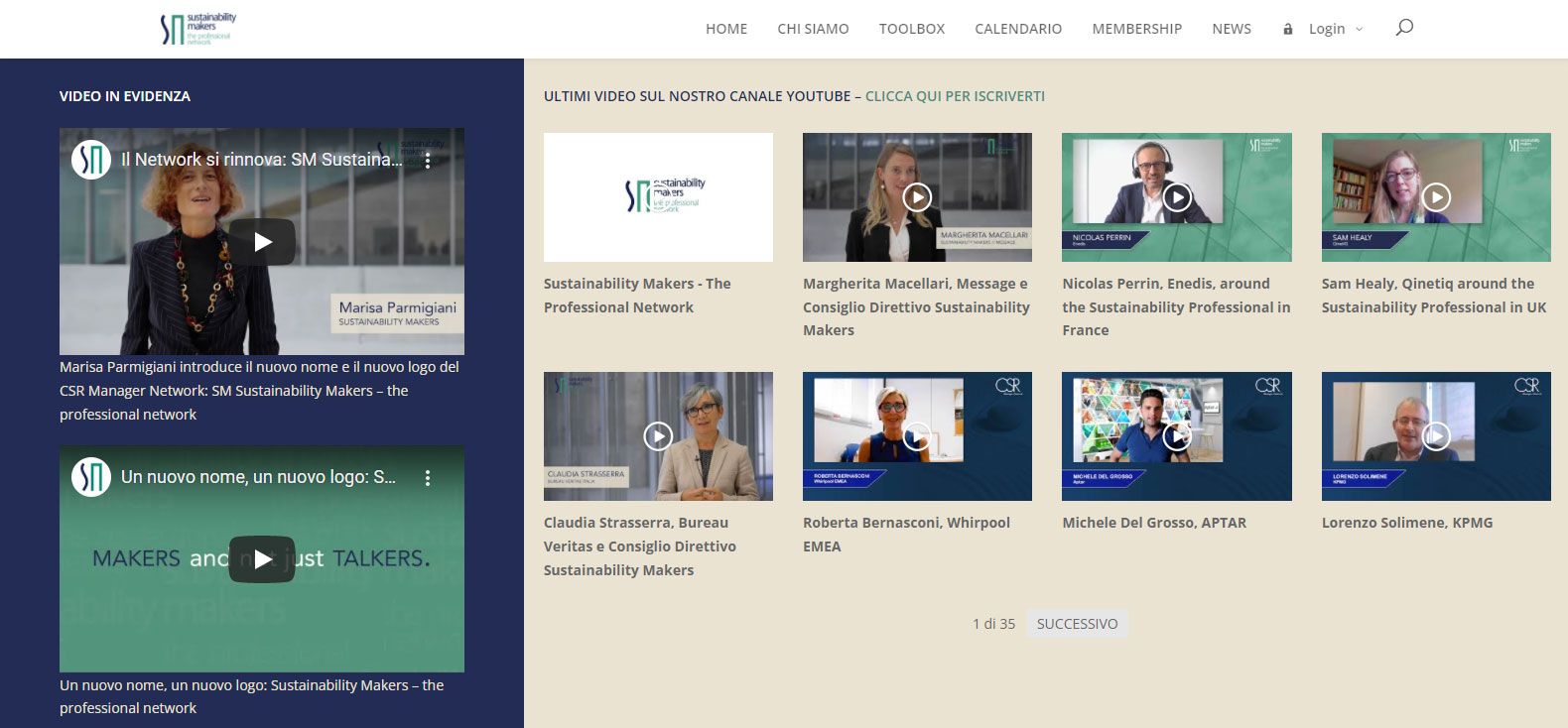Click caption 'Un nuovo nome, un nuovo logo: Sustainability Makers'
The height and width of the screenshot is (728, 1568).
coord(251,696)
